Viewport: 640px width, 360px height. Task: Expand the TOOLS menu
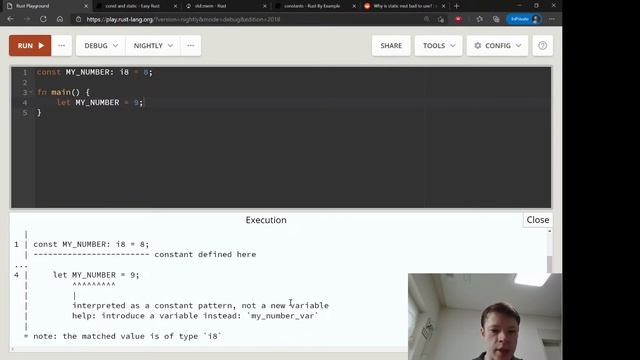(438, 45)
